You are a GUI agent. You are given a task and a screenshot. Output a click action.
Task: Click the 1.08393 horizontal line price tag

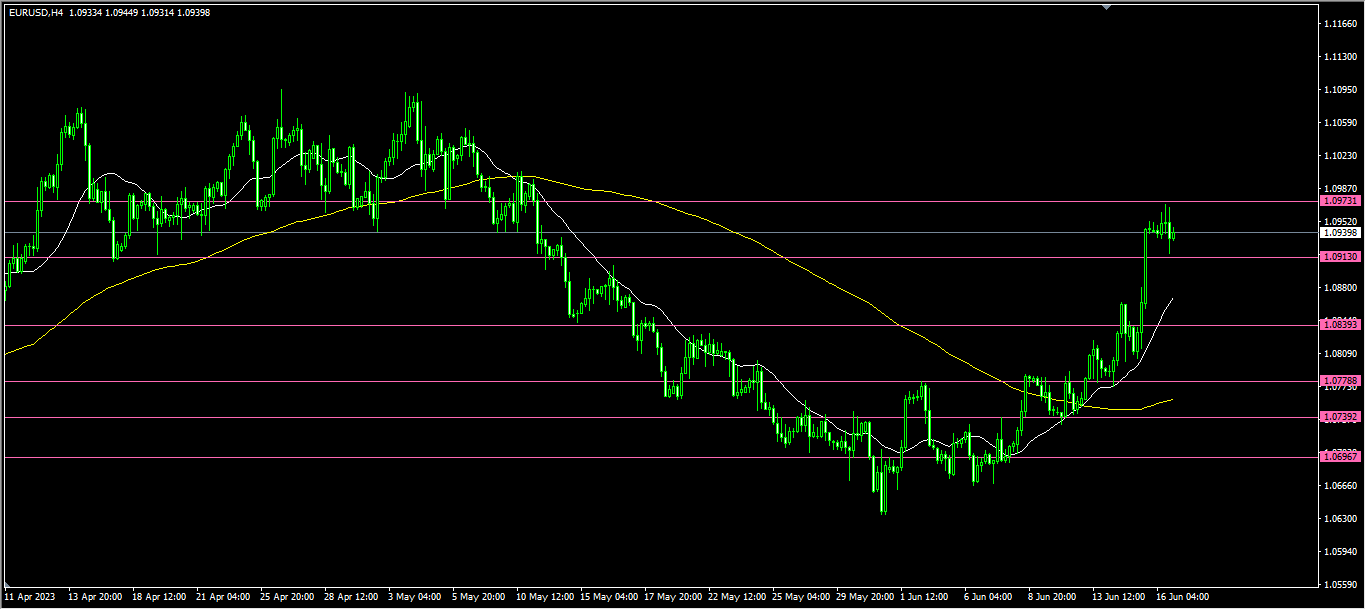coord(1339,325)
